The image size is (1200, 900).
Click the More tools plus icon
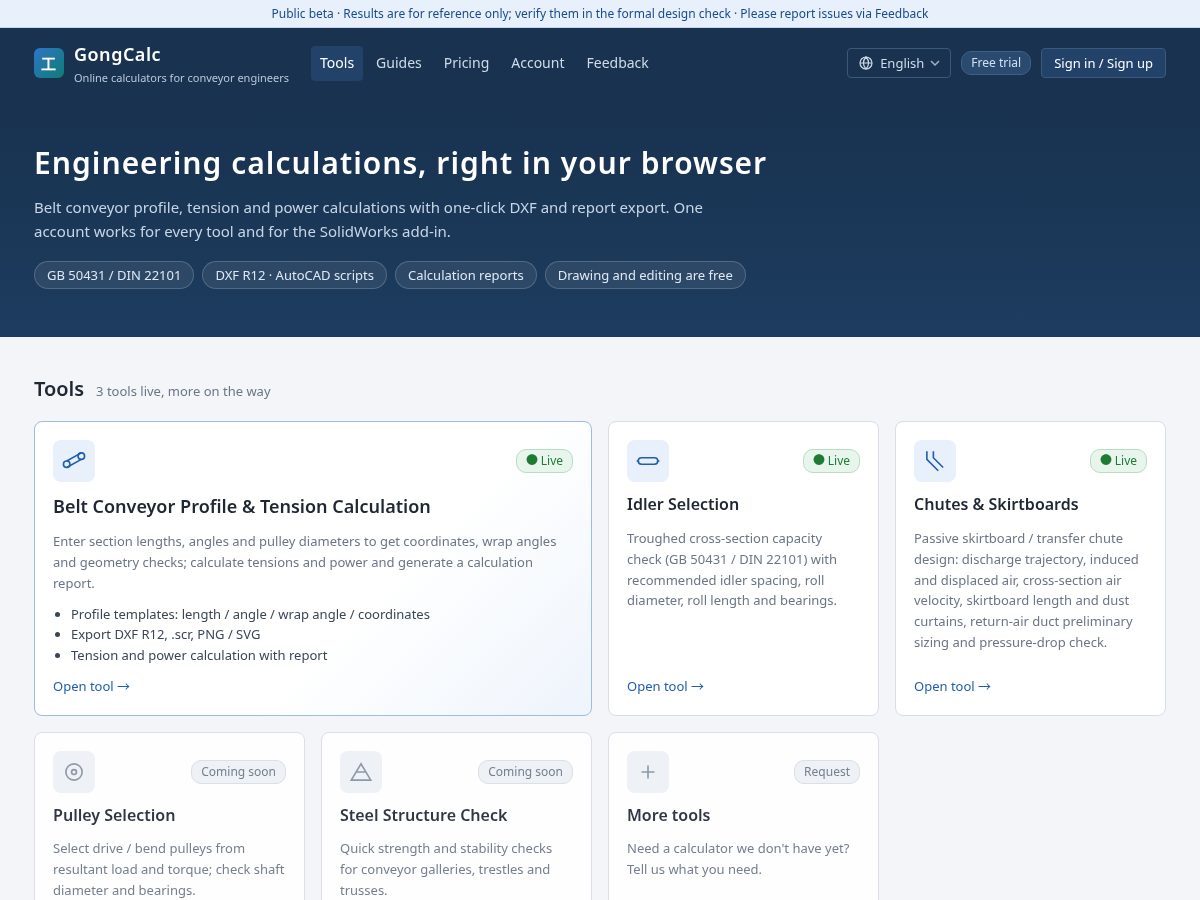tap(648, 772)
